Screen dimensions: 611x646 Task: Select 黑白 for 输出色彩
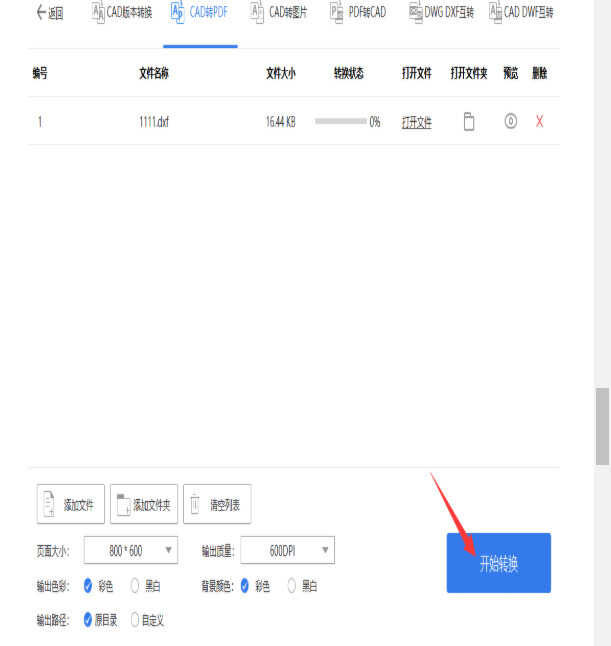[135, 585]
